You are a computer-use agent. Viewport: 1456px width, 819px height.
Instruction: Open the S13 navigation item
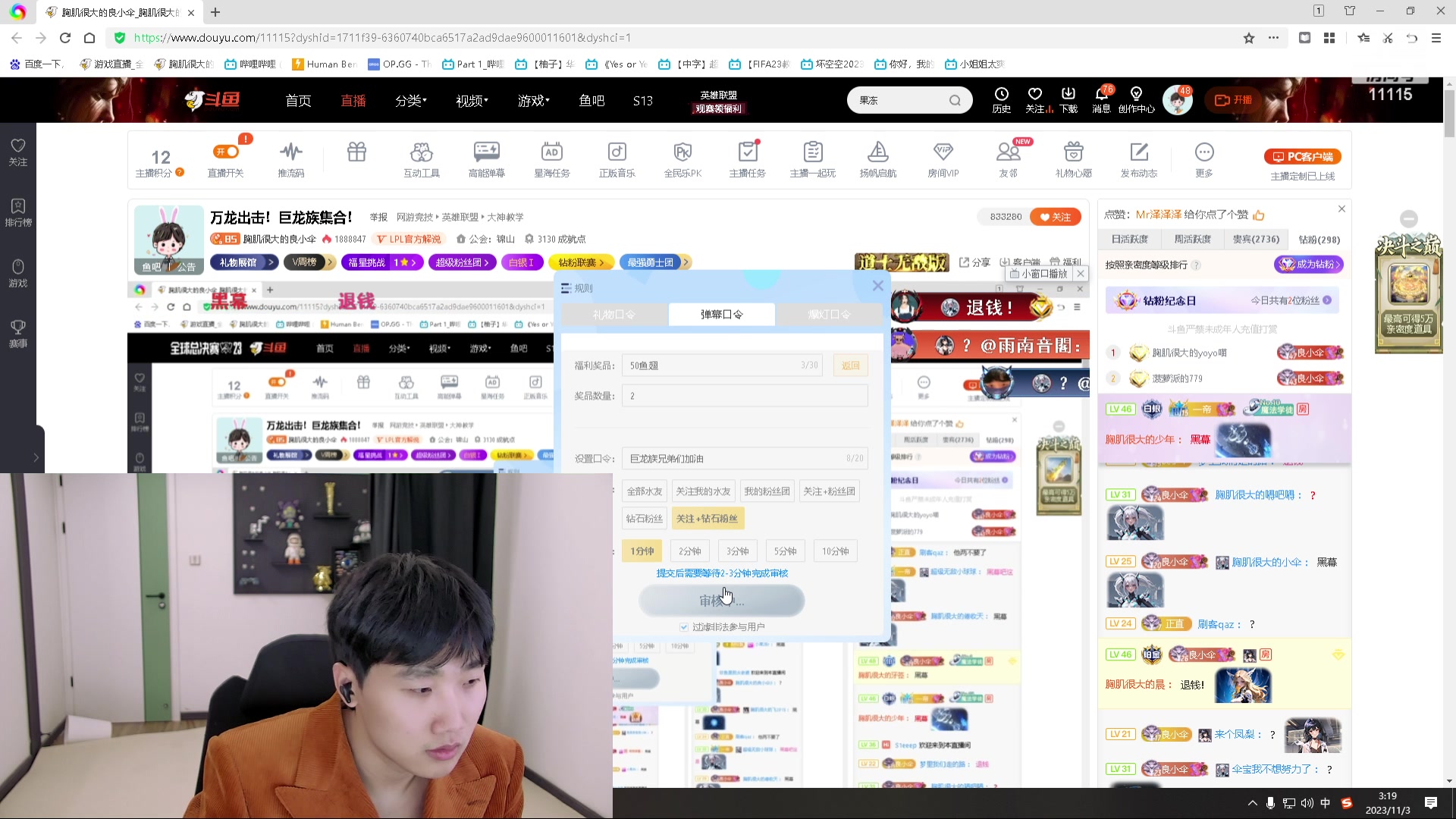(643, 100)
